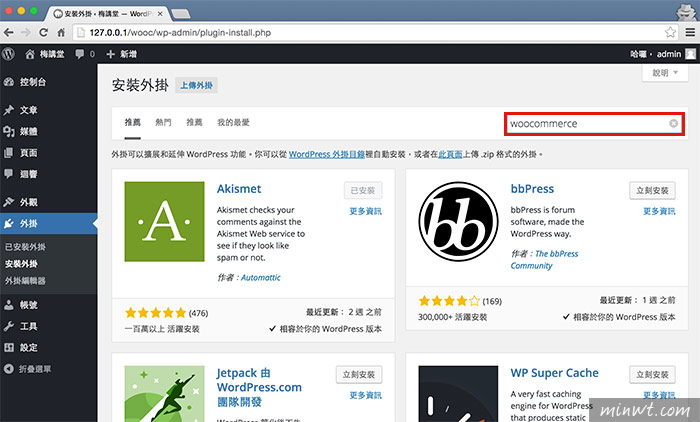Open 更多資訊 for Jetpack
Screen dimensions: 700x422
366,395
